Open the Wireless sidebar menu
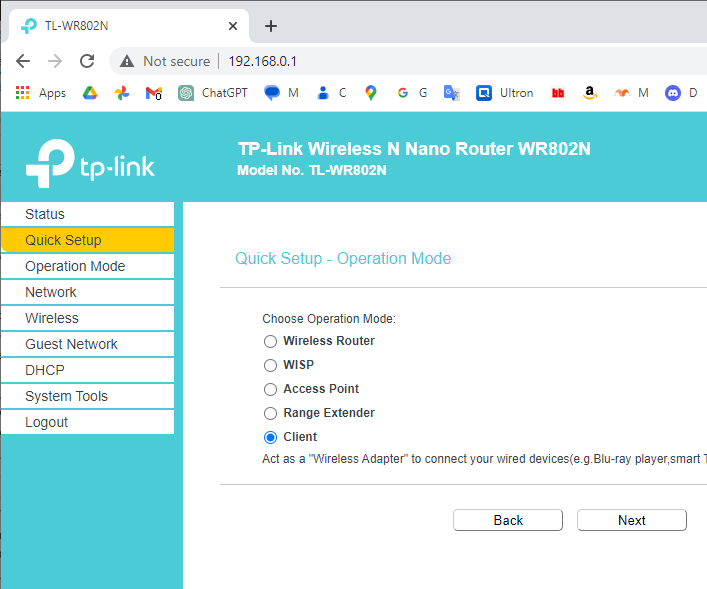 88,318
